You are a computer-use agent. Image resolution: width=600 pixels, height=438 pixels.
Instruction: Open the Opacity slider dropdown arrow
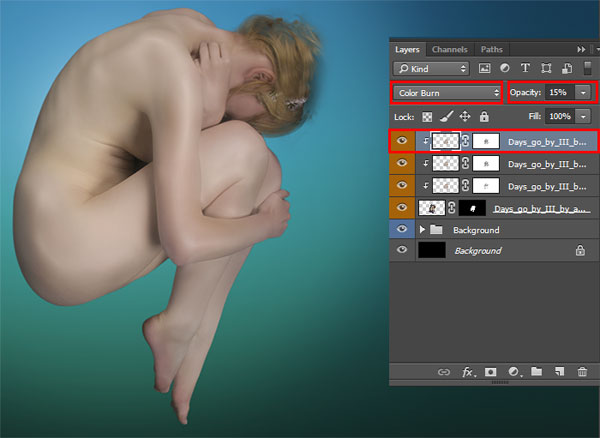[583, 92]
